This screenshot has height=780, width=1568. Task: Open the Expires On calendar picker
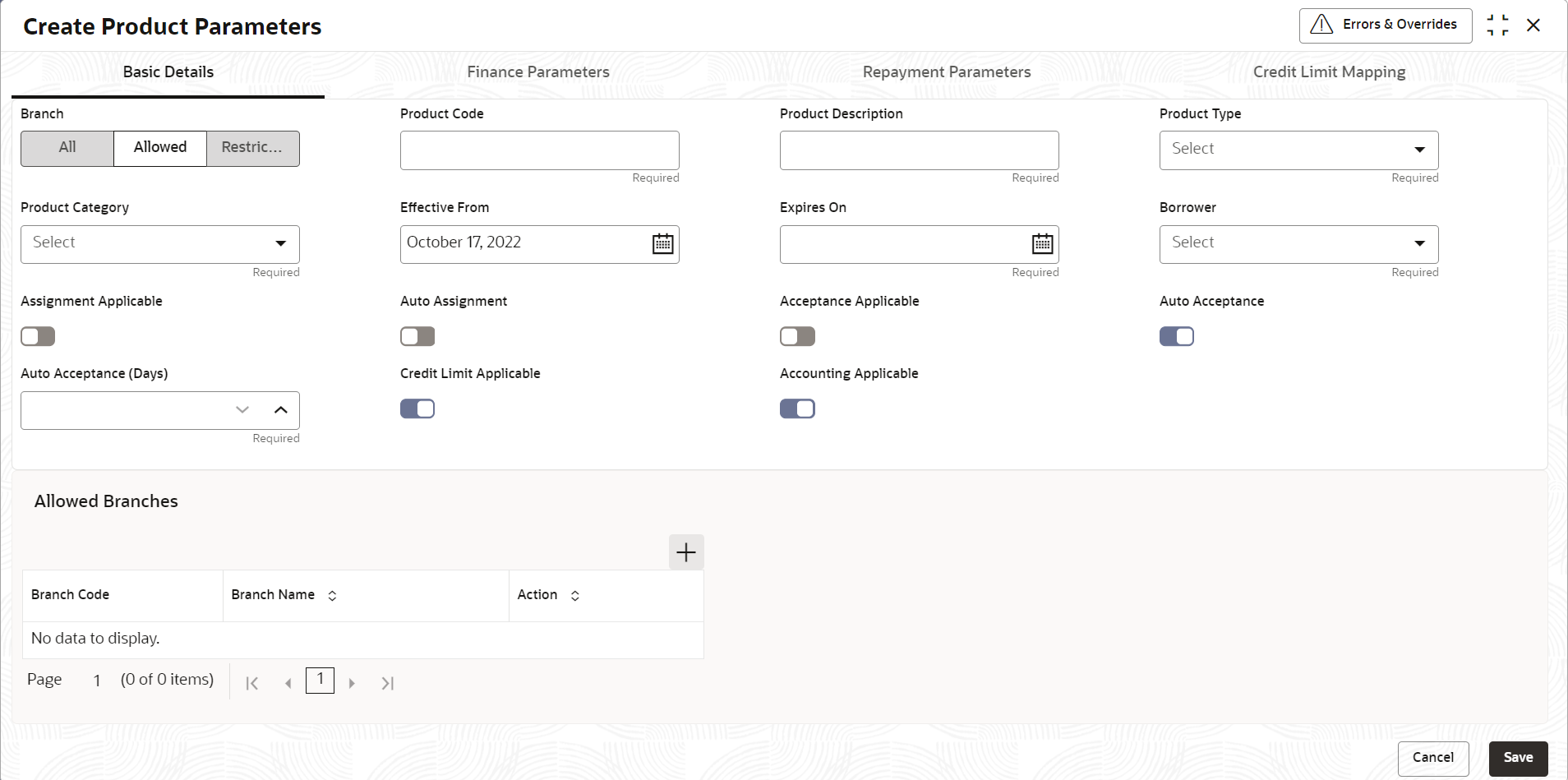[x=1042, y=244]
